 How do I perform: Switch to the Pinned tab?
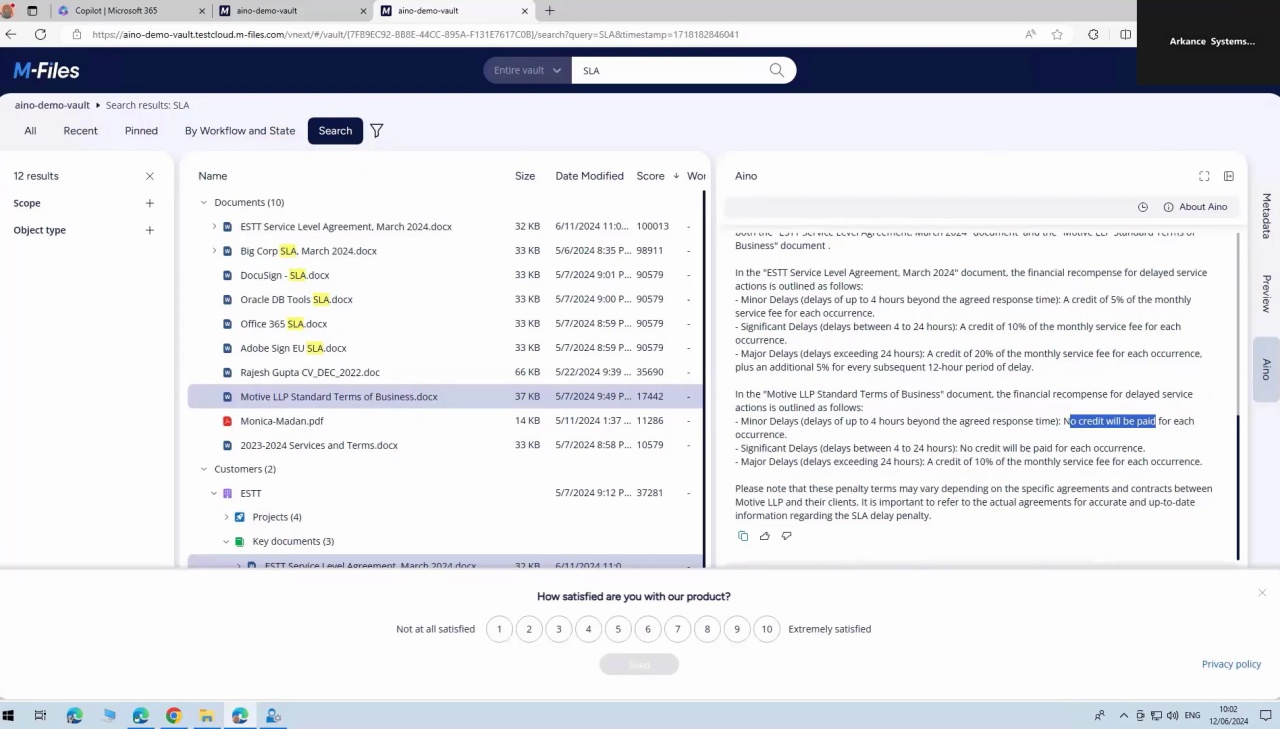[x=141, y=131]
